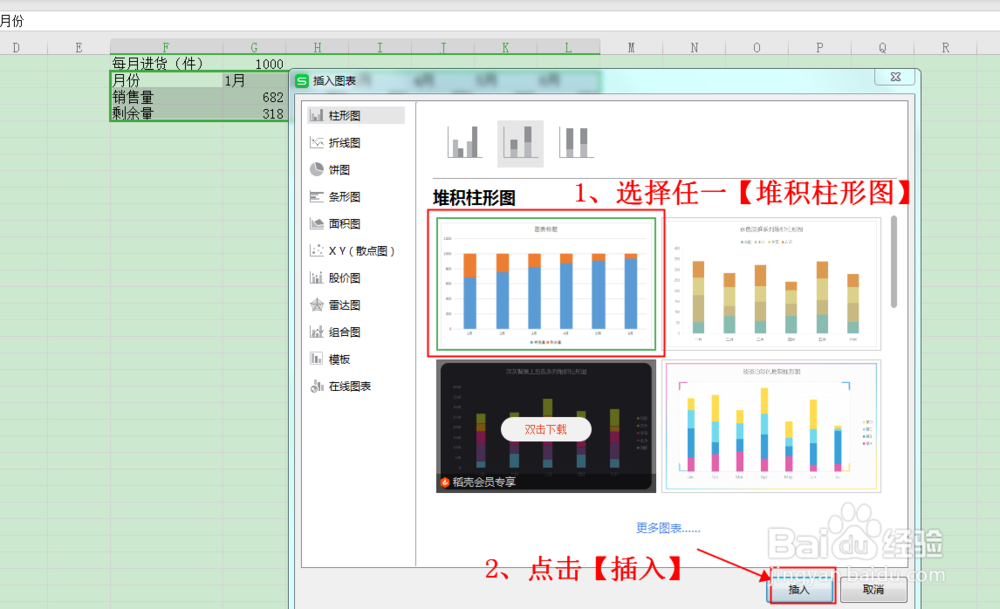
Task: Pick the blue-orange stacked column thumbnail
Action: (x=546, y=284)
